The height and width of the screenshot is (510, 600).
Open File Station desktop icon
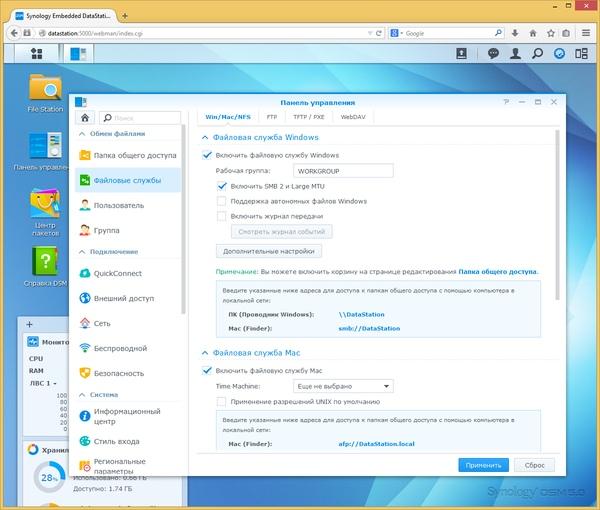45,93
